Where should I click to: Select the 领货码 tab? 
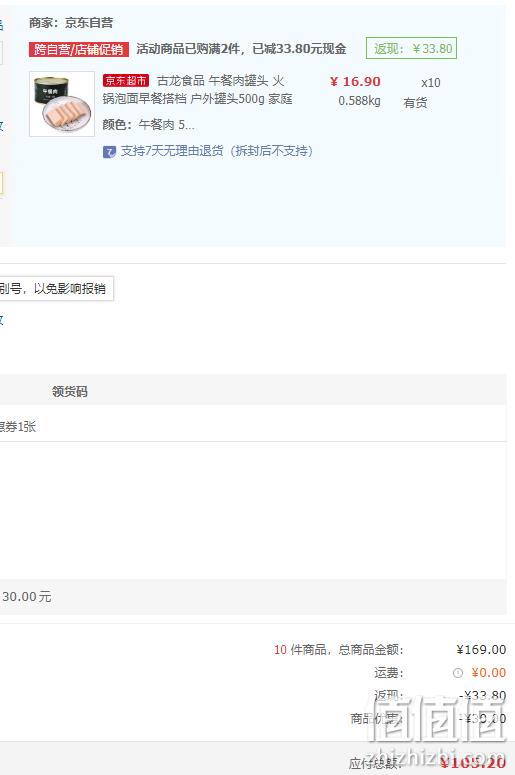70,391
